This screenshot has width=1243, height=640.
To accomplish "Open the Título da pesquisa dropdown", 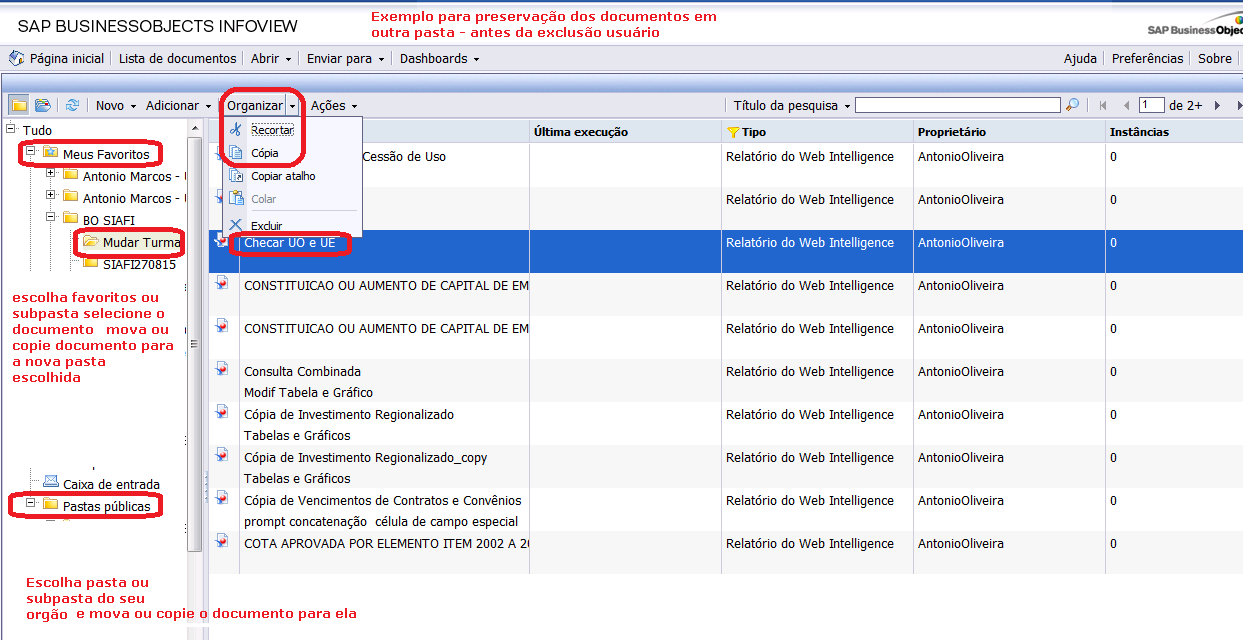I will click(x=792, y=105).
